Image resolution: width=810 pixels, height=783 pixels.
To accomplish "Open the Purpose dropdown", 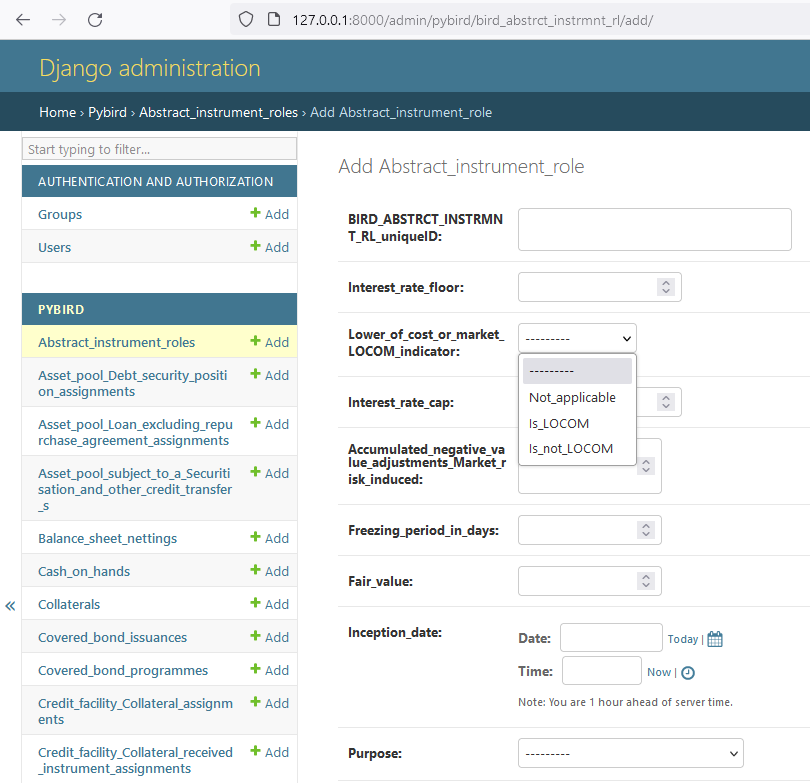I will click(x=630, y=753).
